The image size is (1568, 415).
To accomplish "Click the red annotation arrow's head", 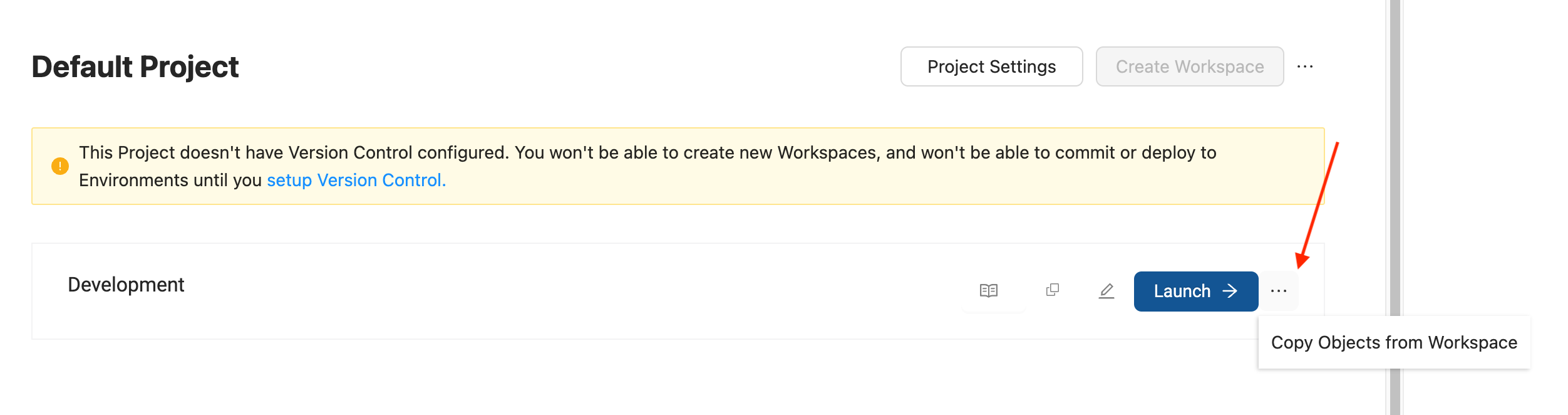I will pyautogui.click(x=1302, y=260).
